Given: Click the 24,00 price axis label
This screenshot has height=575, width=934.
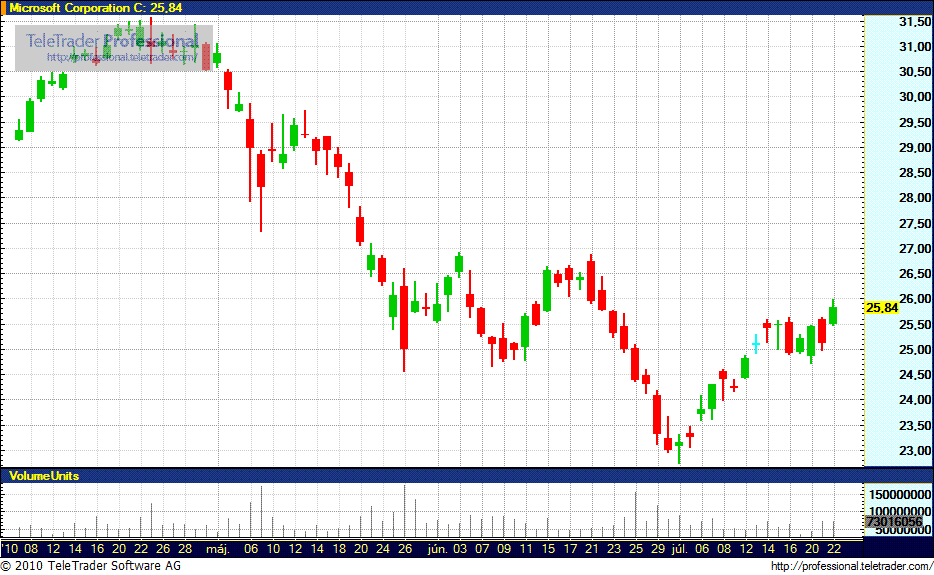Looking at the screenshot, I should [914, 400].
